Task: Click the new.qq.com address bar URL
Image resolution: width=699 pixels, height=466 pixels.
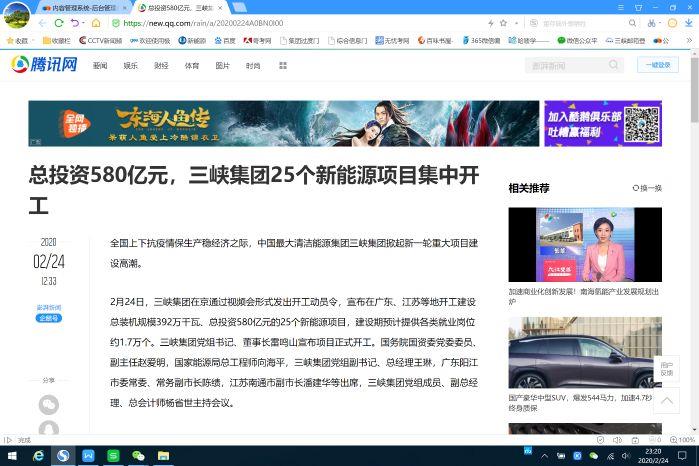Action: 203,23
